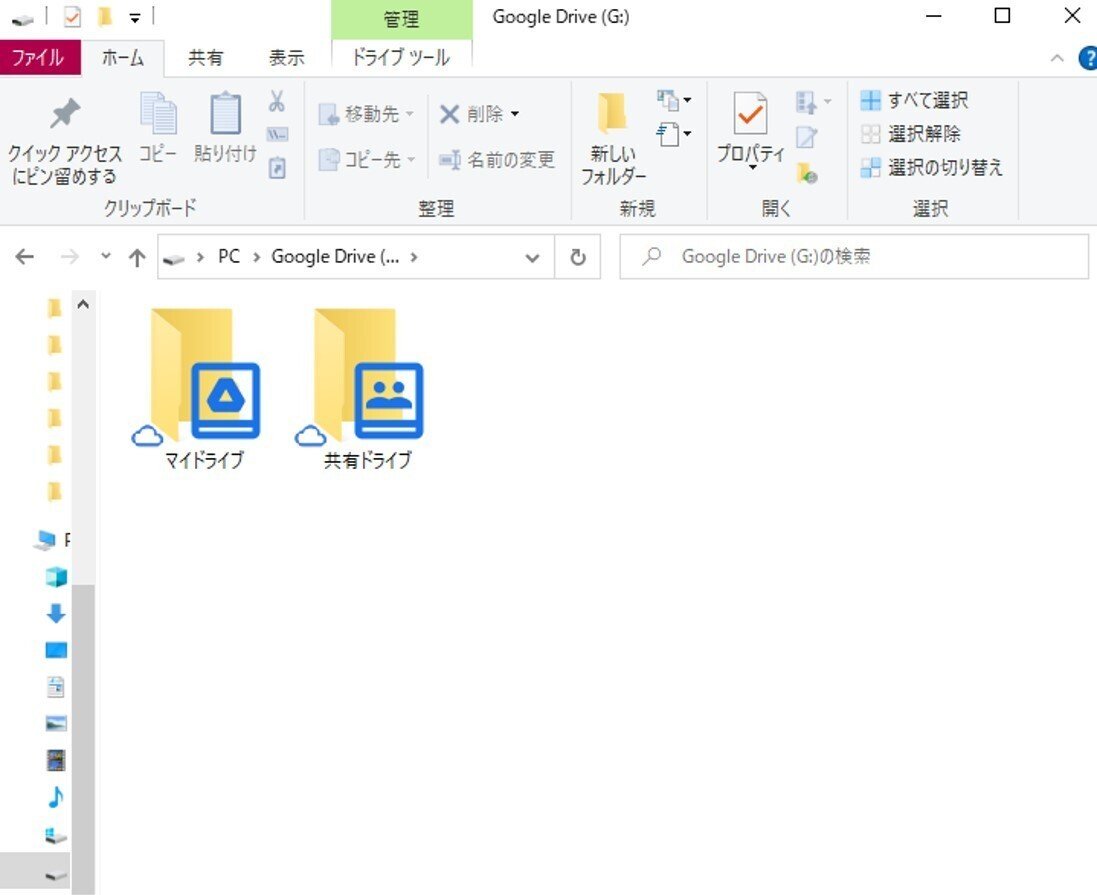
Task: Expand address bar history dropdown
Action: [532, 258]
